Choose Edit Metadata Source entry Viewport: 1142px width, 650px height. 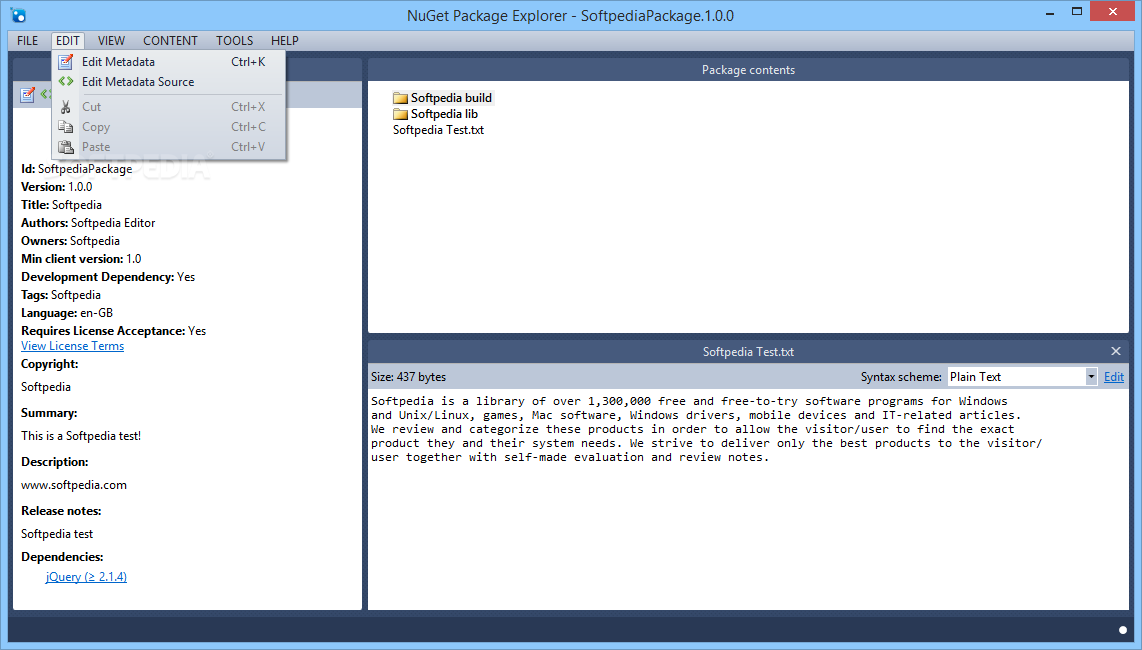pyautogui.click(x=169, y=82)
